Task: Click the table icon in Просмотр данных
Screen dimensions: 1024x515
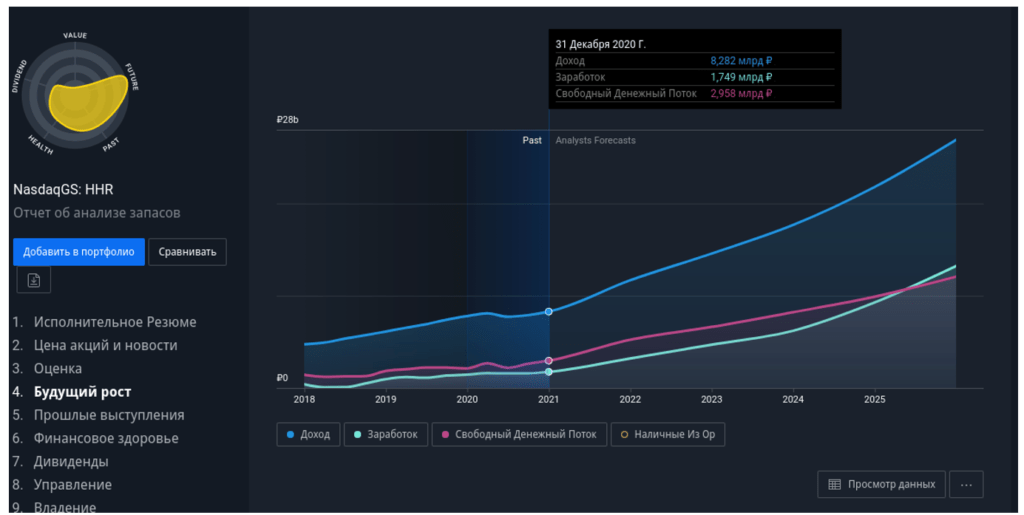Action: 835,484
